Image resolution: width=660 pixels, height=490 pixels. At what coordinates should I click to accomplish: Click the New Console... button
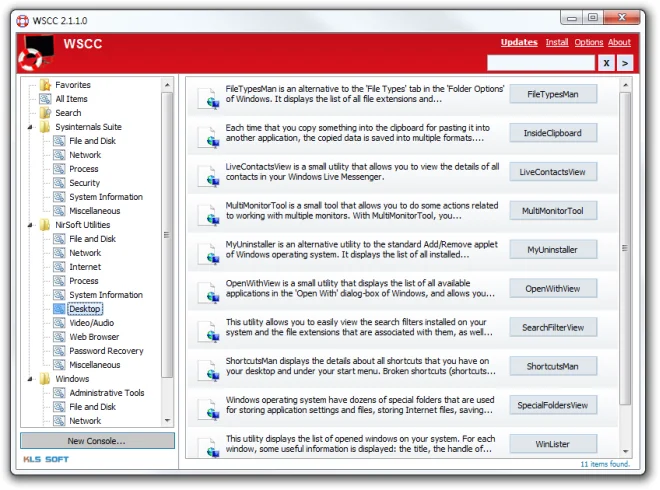point(97,441)
